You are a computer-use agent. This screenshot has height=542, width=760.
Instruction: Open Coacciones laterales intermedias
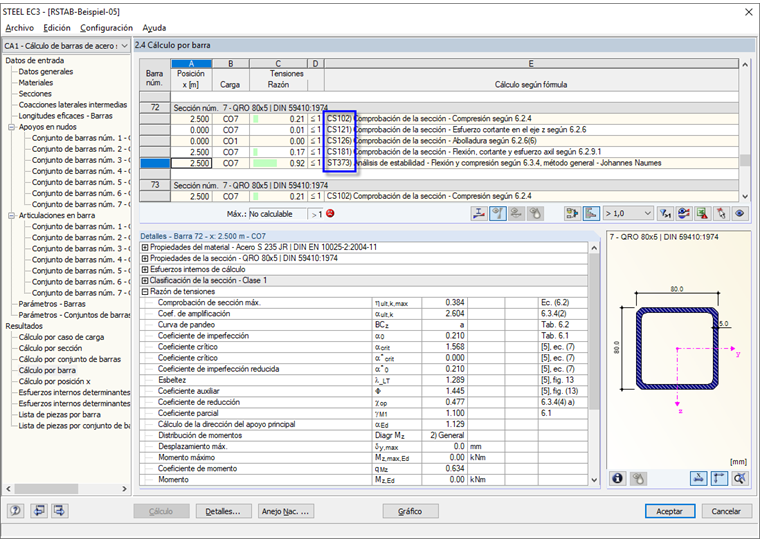[73, 105]
